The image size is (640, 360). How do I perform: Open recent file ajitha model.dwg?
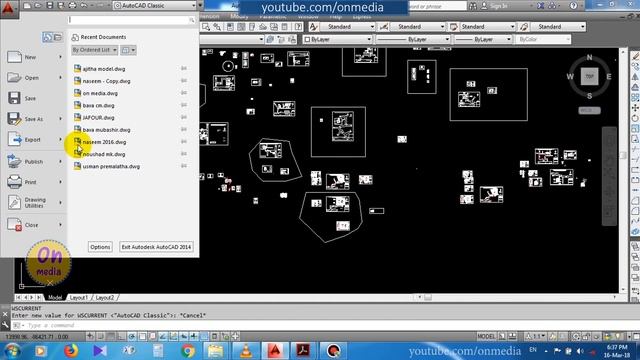(x=104, y=69)
